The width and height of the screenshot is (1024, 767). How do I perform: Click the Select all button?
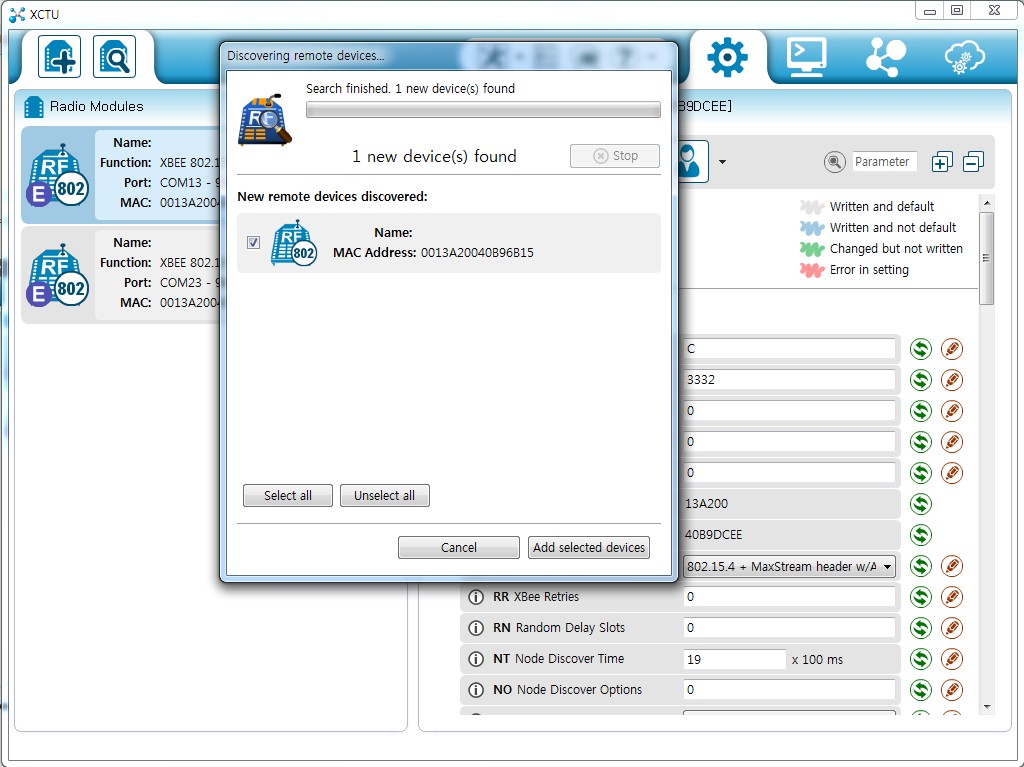coord(287,495)
